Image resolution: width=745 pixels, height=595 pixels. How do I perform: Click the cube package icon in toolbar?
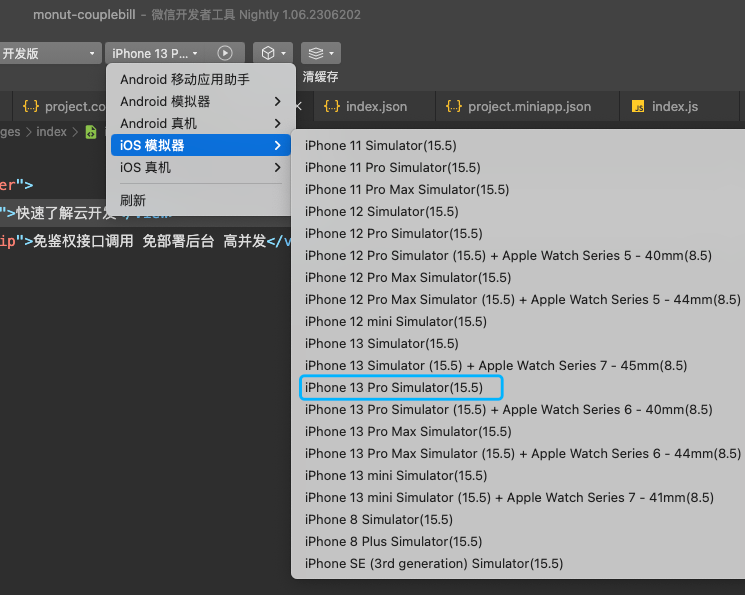pos(268,53)
